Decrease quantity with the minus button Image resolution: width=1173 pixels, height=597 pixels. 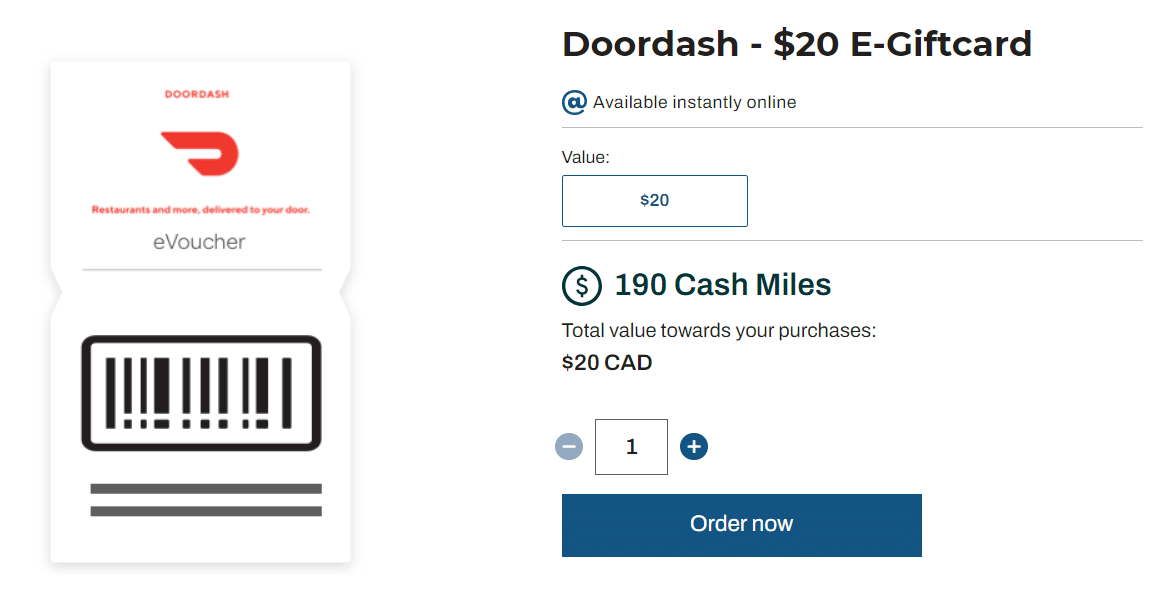click(569, 446)
